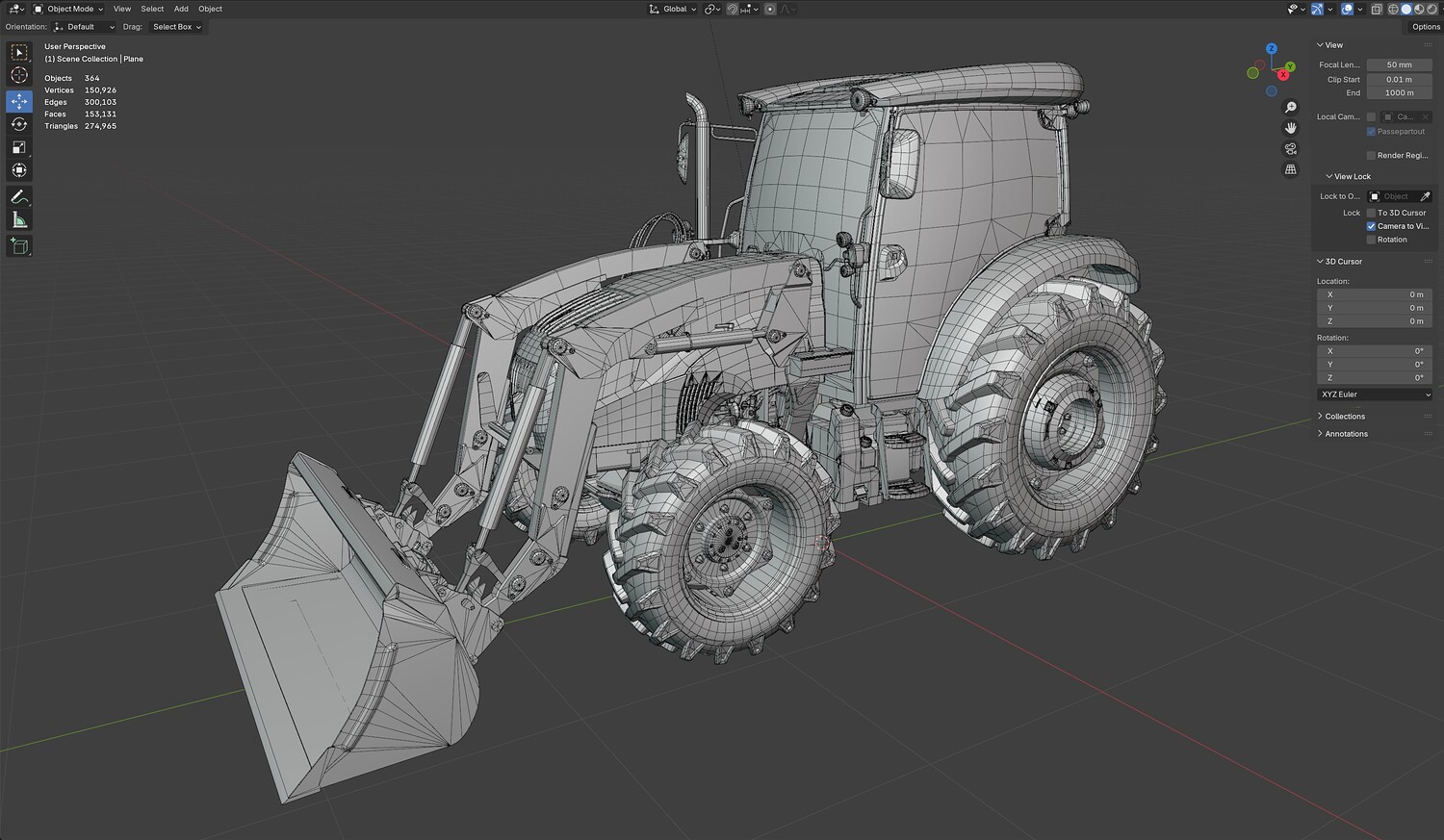Open the Add menu
The height and width of the screenshot is (840, 1444).
click(181, 9)
